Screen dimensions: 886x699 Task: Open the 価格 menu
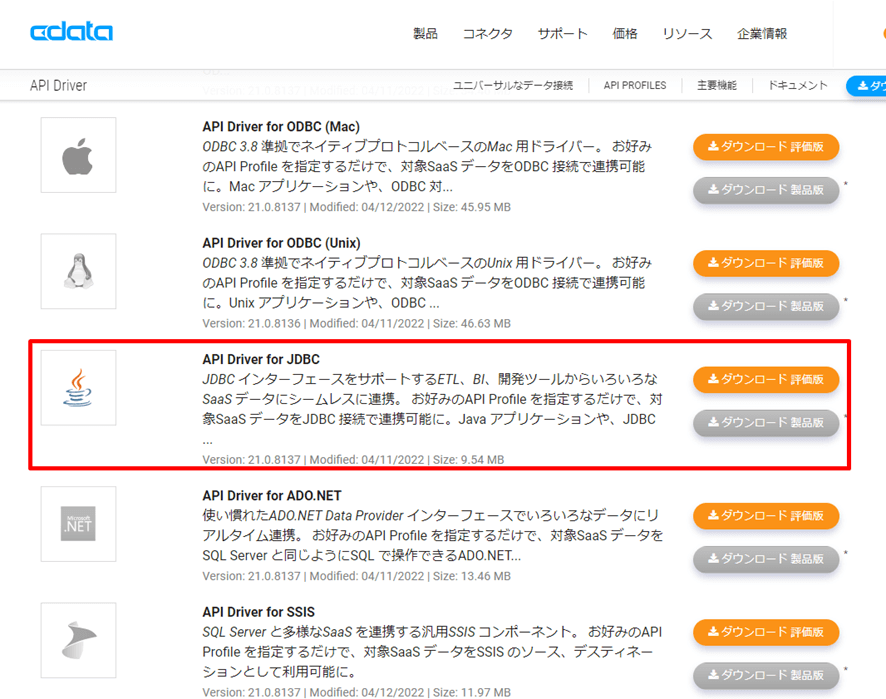point(625,34)
